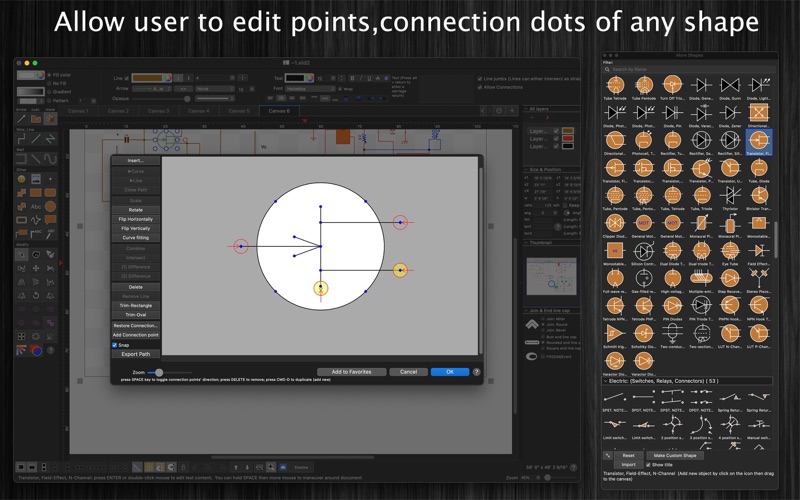The height and width of the screenshot is (500, 800).
Task: Select the S-curve wall tool
Action: tap(50, 159)
